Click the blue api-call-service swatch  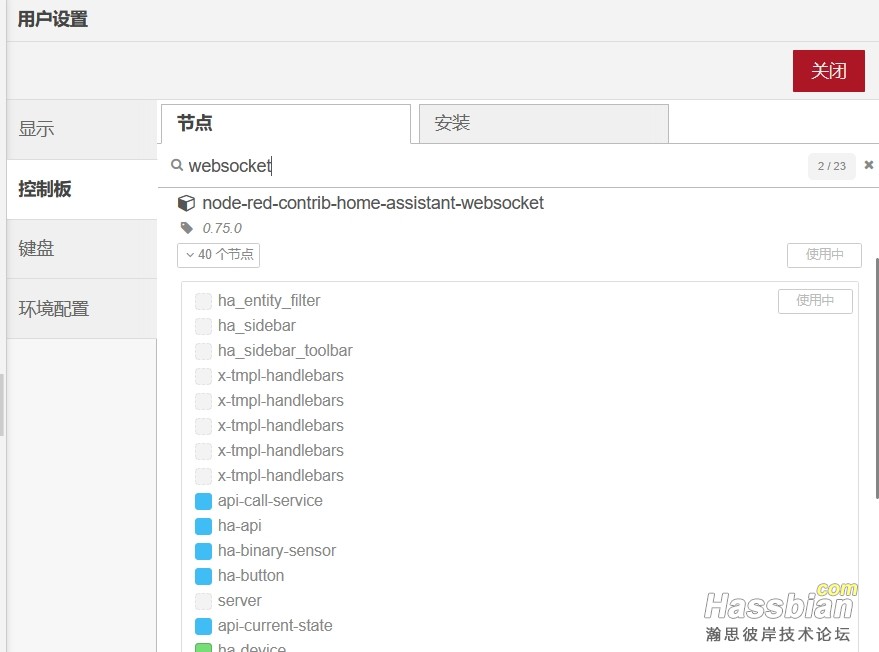pos(203,501)
